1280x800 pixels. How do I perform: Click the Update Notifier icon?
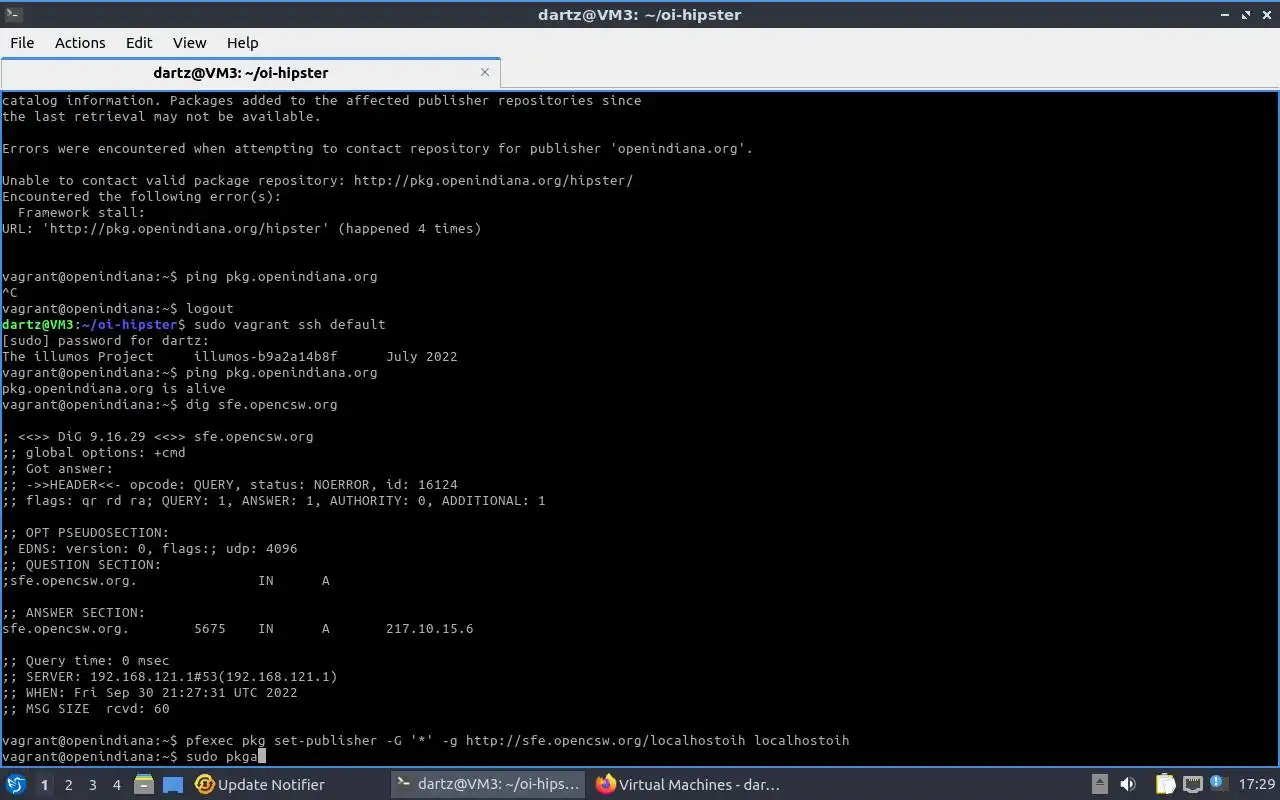point(205,785)
